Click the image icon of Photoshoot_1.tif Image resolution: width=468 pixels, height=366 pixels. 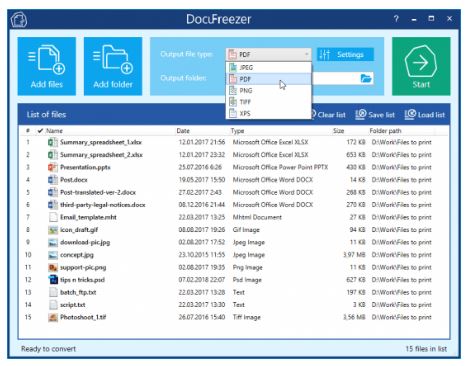(x=53, y=317)
